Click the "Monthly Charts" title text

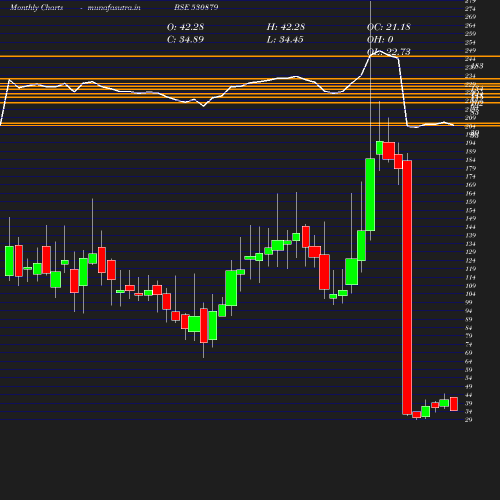pos(37,7)
